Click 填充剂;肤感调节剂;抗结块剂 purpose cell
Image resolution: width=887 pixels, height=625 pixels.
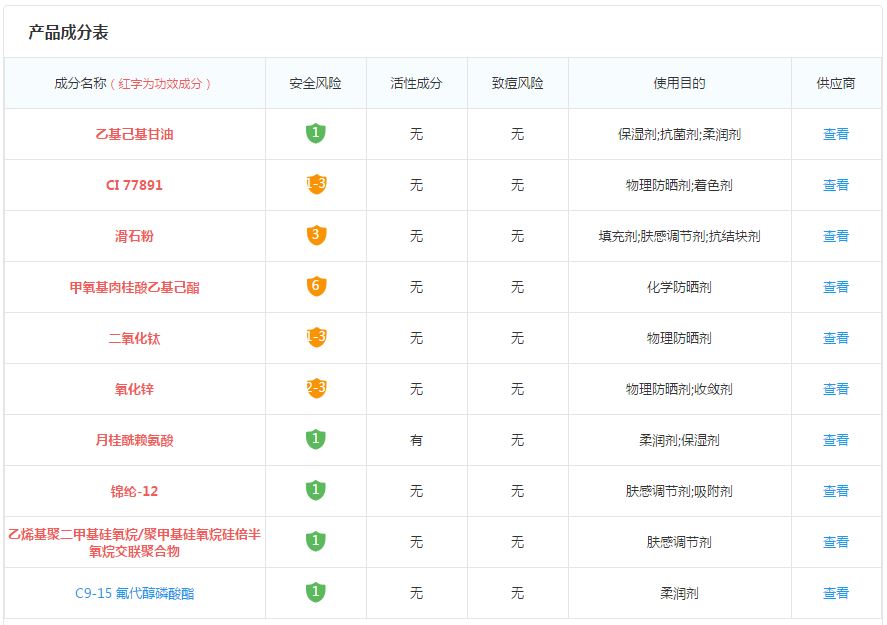click(x=679, y=236)
